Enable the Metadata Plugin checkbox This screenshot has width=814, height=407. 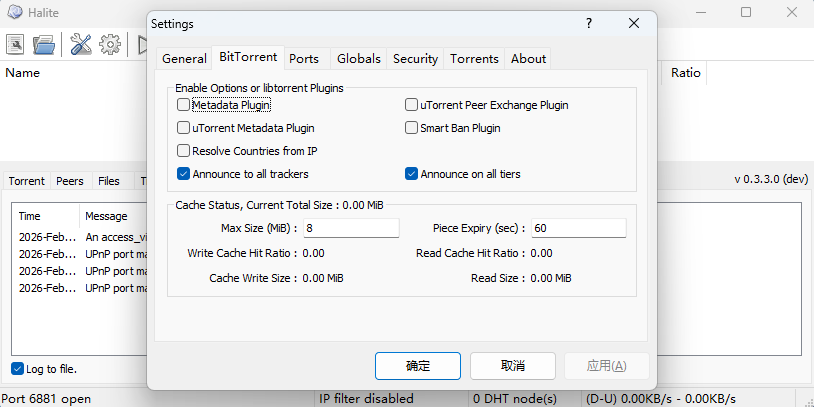pos(183,104)
